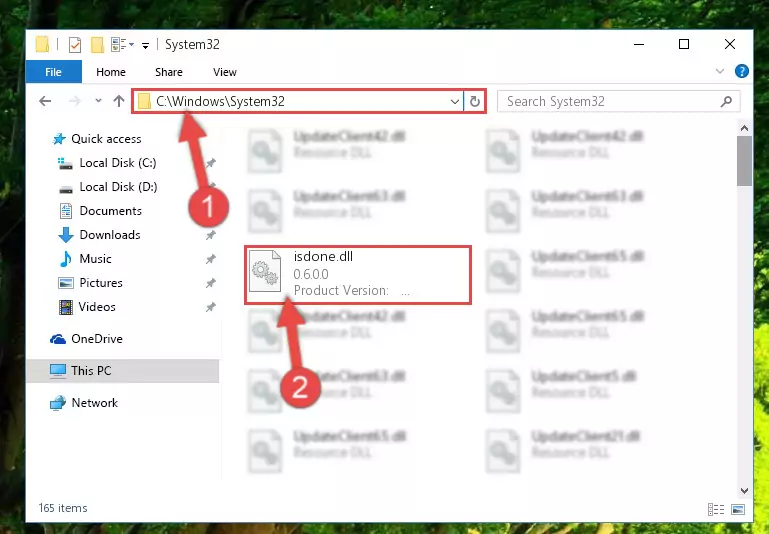Refresh the System32 folder
Screen dimensions: 769x534
[474, 102]
